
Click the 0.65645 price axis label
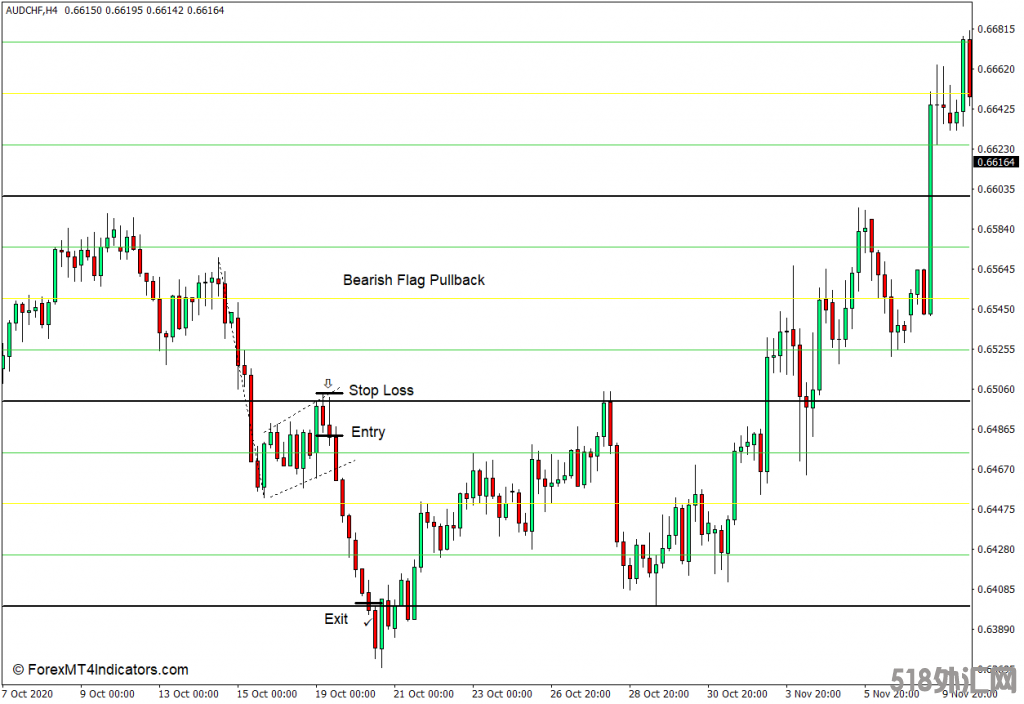point(997,269)
